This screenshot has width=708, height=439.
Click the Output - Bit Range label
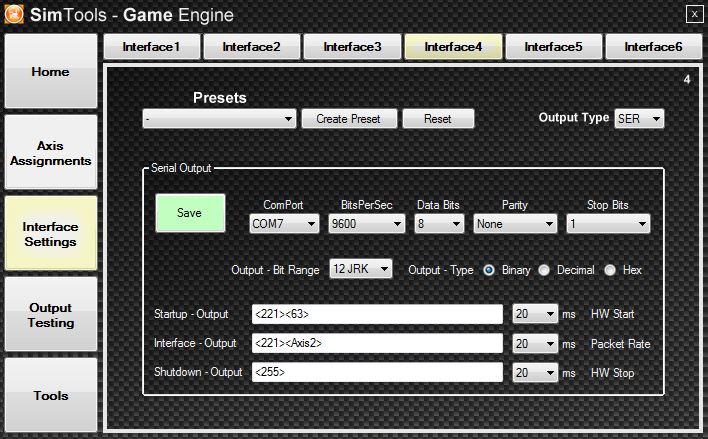(x=275, y=270)
